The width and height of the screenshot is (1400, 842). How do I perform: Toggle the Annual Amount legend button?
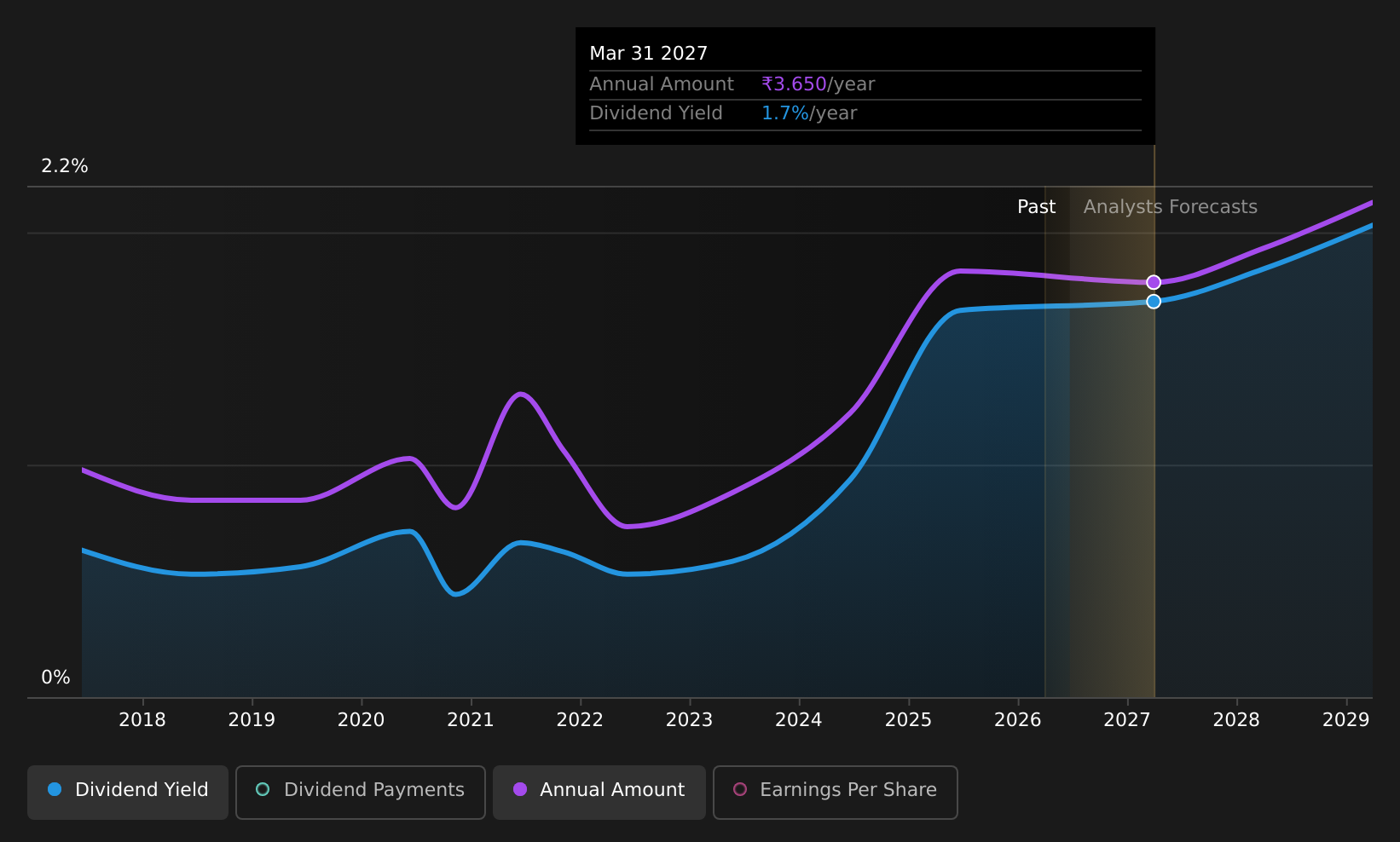(599, 792)
